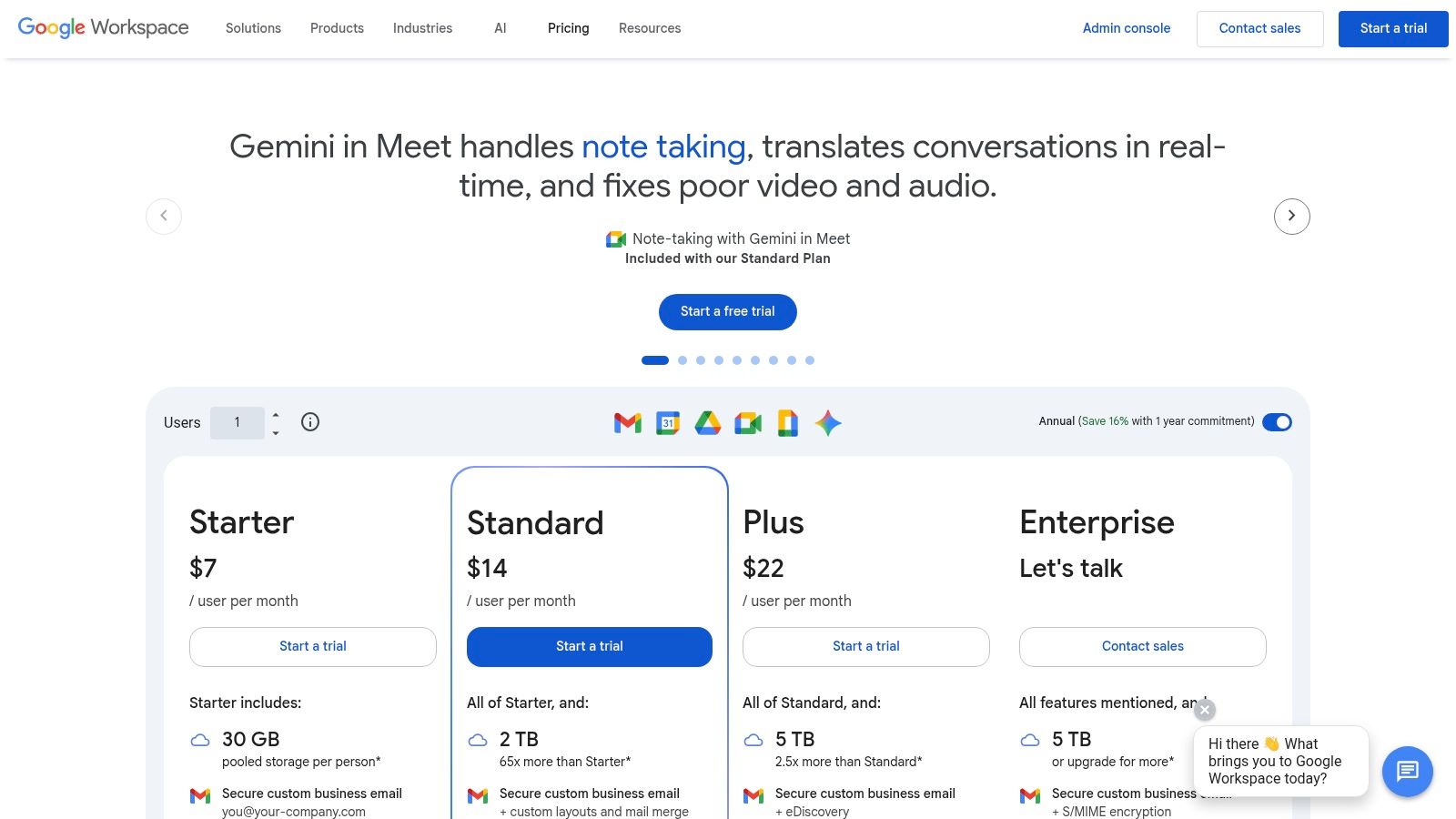The width and height of the screenshot is (1456, 819).
Task: Open the Admin console link
Action: [1127, 28]
